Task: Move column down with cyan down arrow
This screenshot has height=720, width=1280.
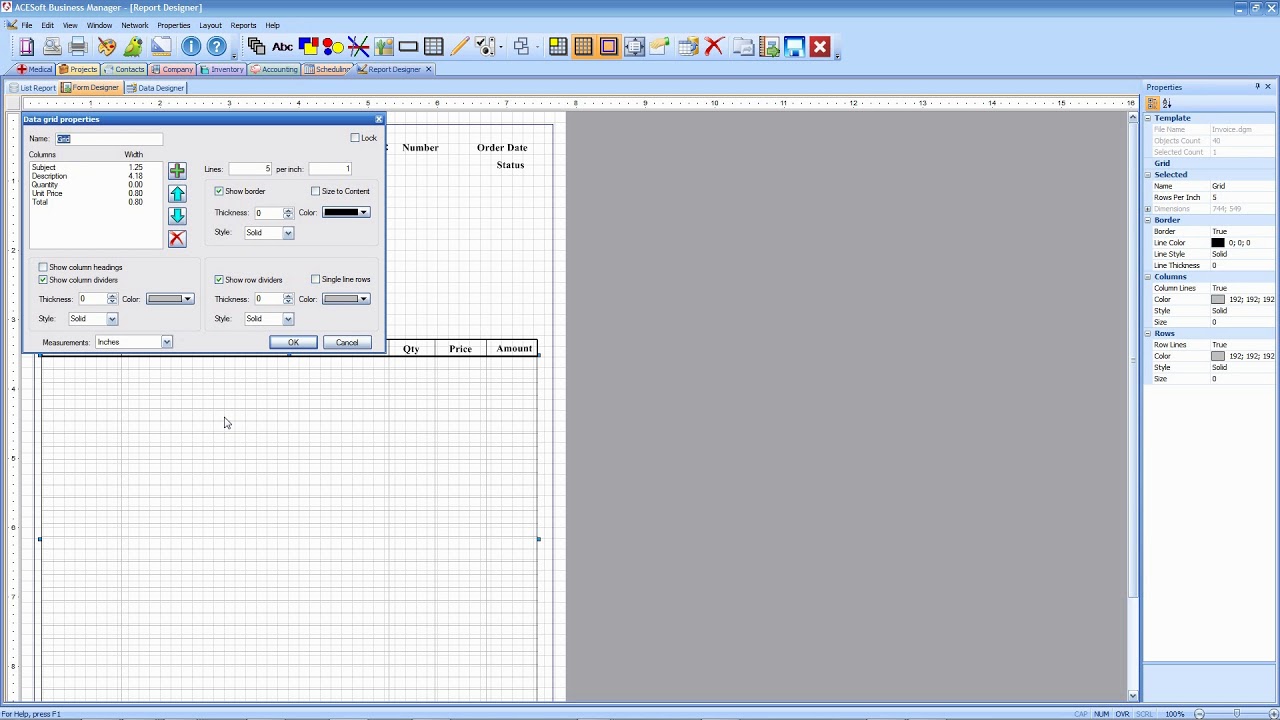Action: [177, 215]
